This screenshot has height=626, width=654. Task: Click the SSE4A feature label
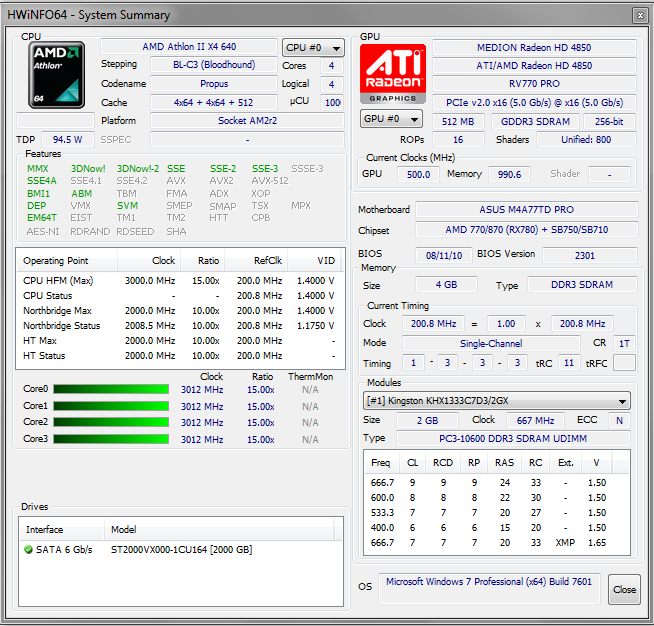[42, 181]
